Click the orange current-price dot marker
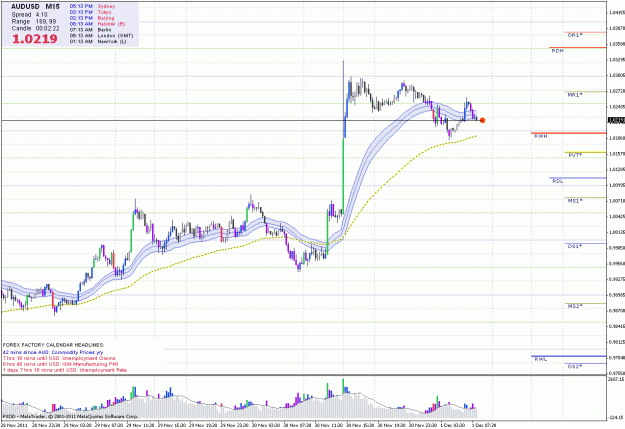 482,120
